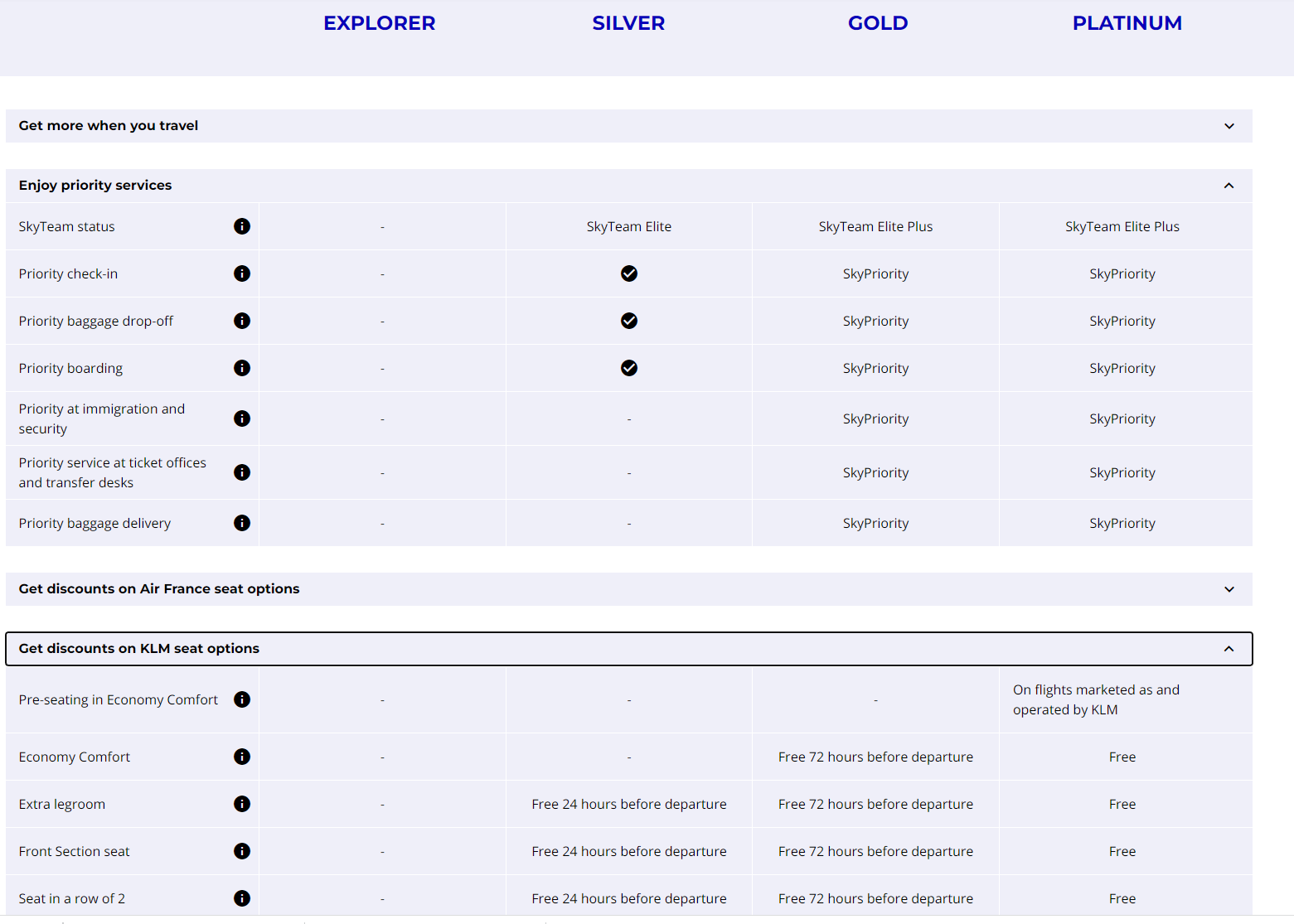1294x924 pixels.
Task: Select the PLATINUM tier heading
Action: point(1127,23)
